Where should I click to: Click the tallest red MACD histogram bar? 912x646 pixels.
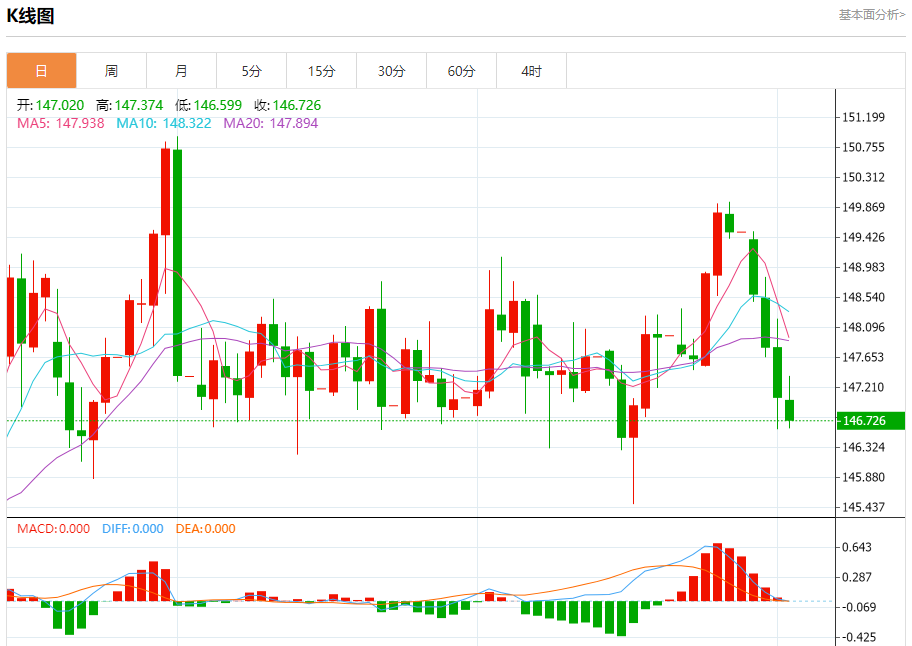pyautogui.click(x=717, y=572)
